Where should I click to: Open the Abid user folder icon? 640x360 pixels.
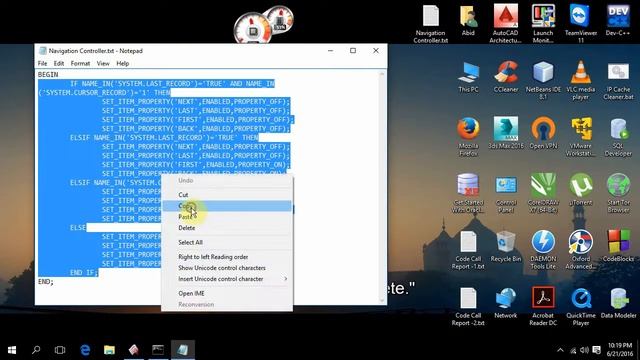point(468,21)
